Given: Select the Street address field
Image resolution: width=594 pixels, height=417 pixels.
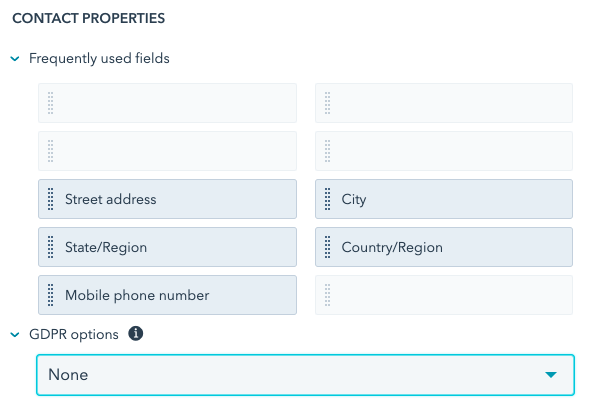Looking at the screenshot, I should 167,199.
